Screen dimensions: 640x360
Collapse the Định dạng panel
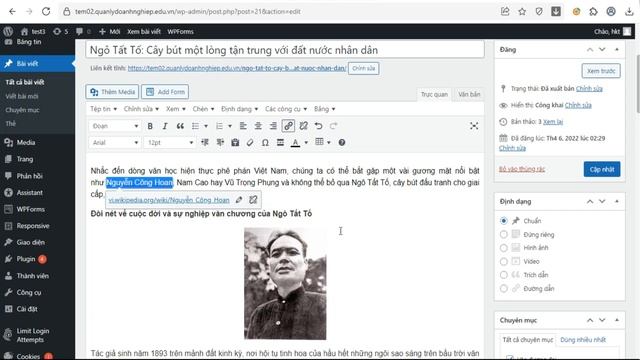pos(617,202)
